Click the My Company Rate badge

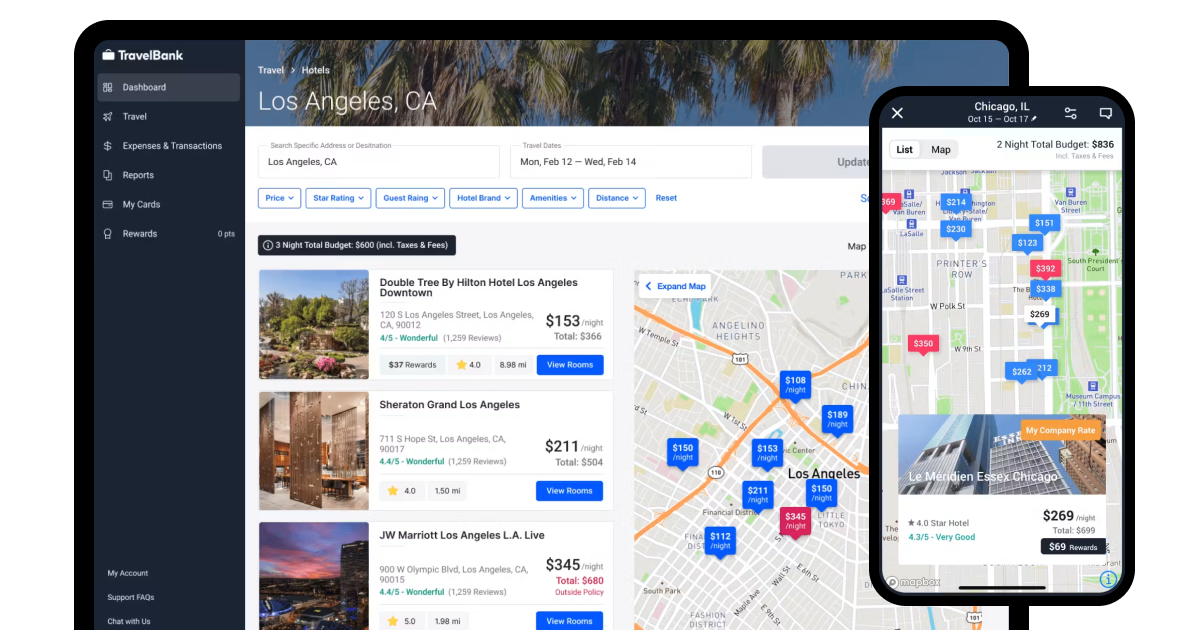[x=1060, y=431]
